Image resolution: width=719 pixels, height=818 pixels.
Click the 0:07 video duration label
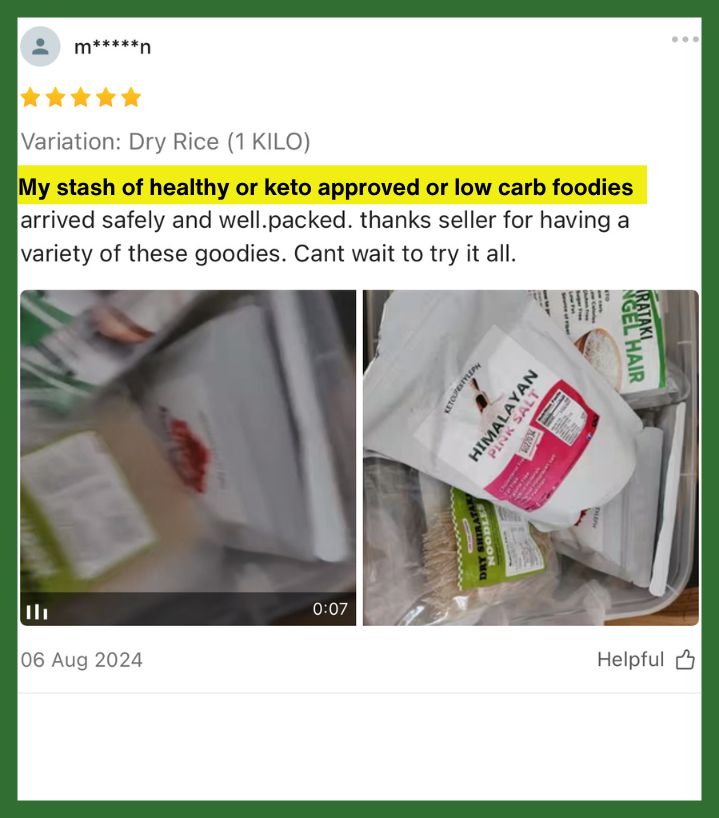tap(330, 609)
